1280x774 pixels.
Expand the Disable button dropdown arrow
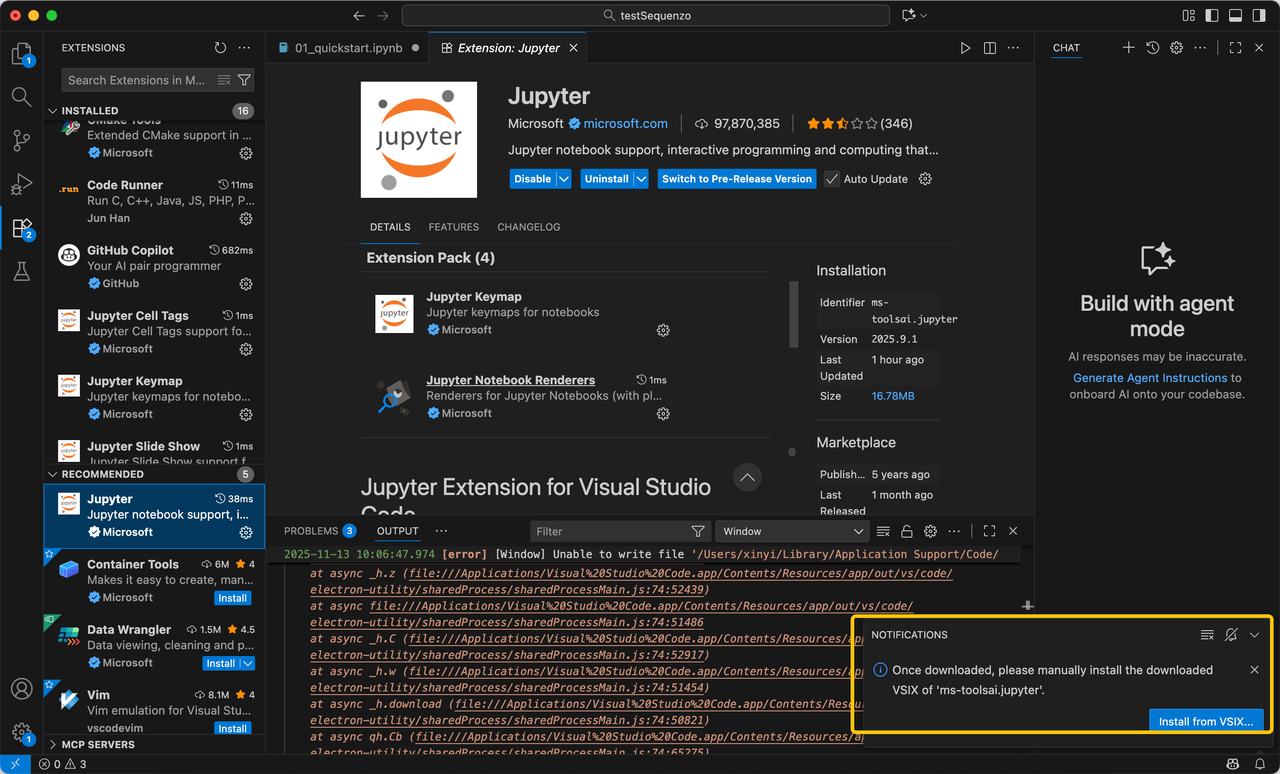click(x=564, y=179)
